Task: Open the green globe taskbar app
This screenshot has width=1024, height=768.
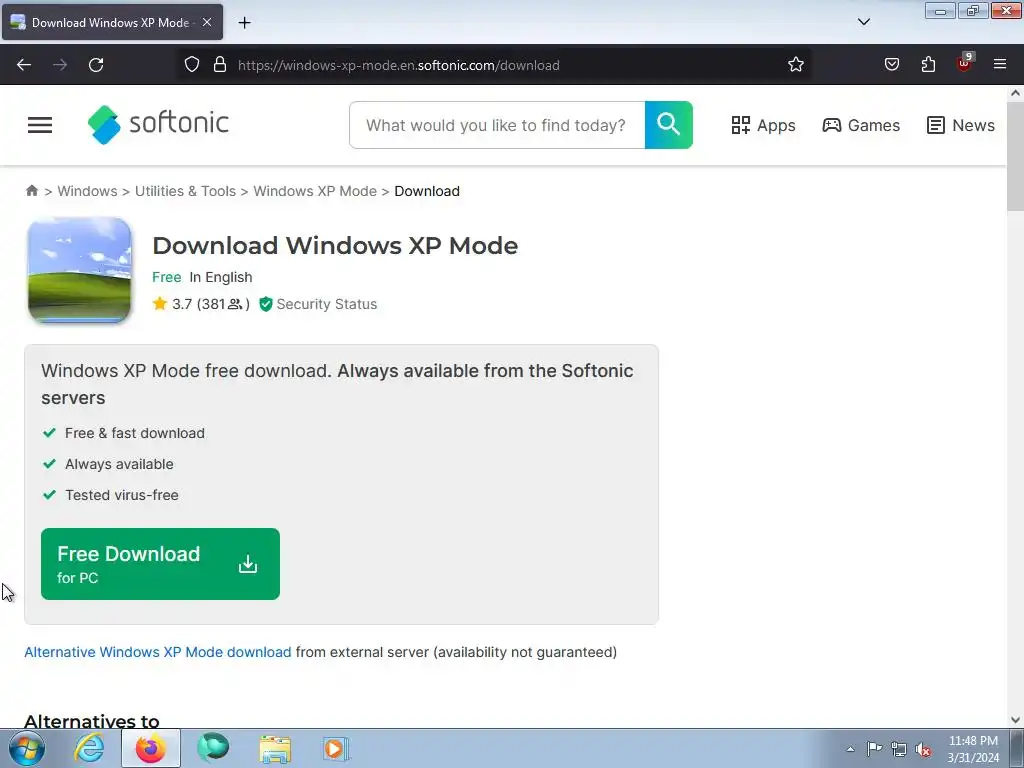Action: [x=213, y=748]
